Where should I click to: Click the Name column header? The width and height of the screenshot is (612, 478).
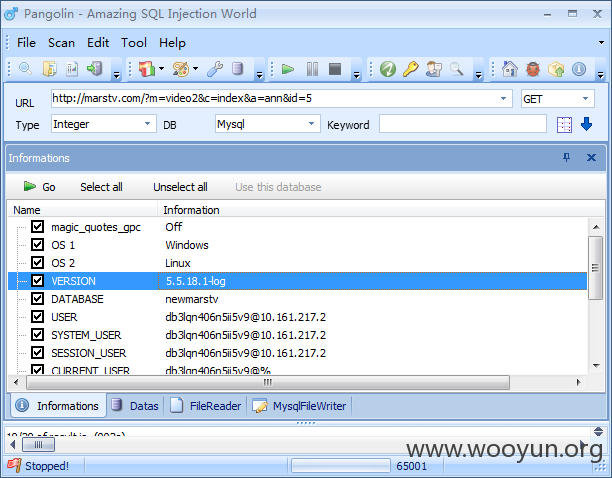tap(27, 210)
